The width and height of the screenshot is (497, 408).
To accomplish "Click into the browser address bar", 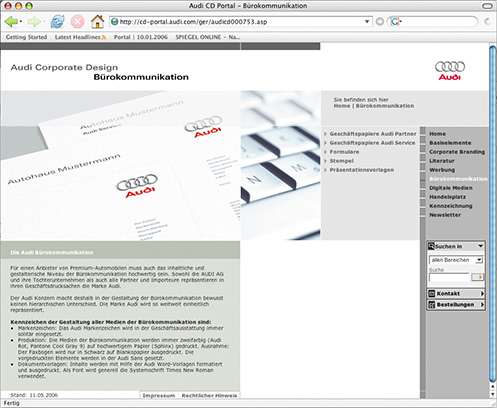I will pos(240,22).
